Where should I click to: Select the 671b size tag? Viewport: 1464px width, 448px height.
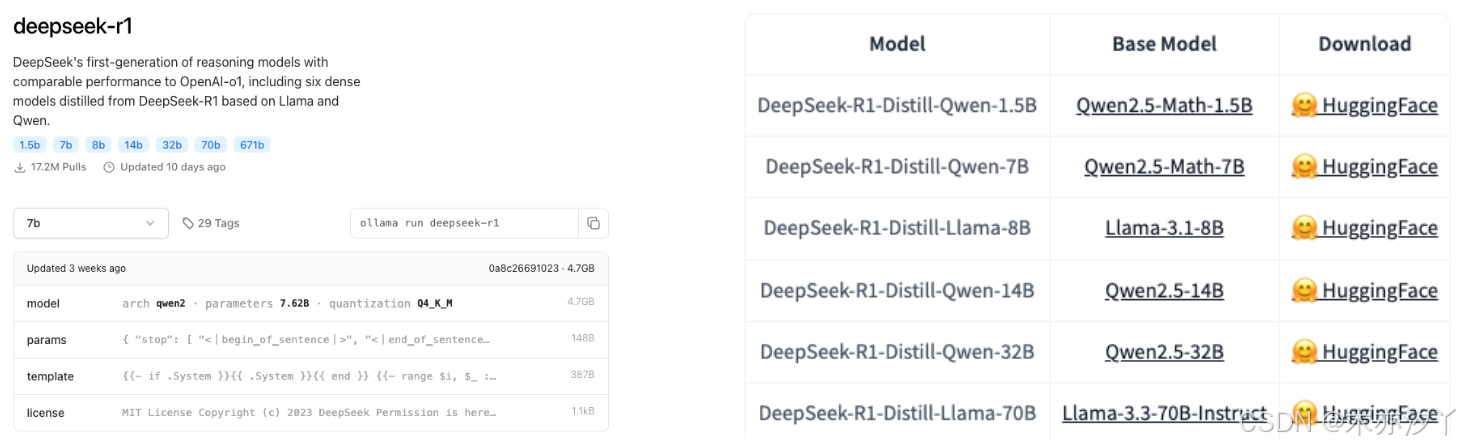[252, 145]
